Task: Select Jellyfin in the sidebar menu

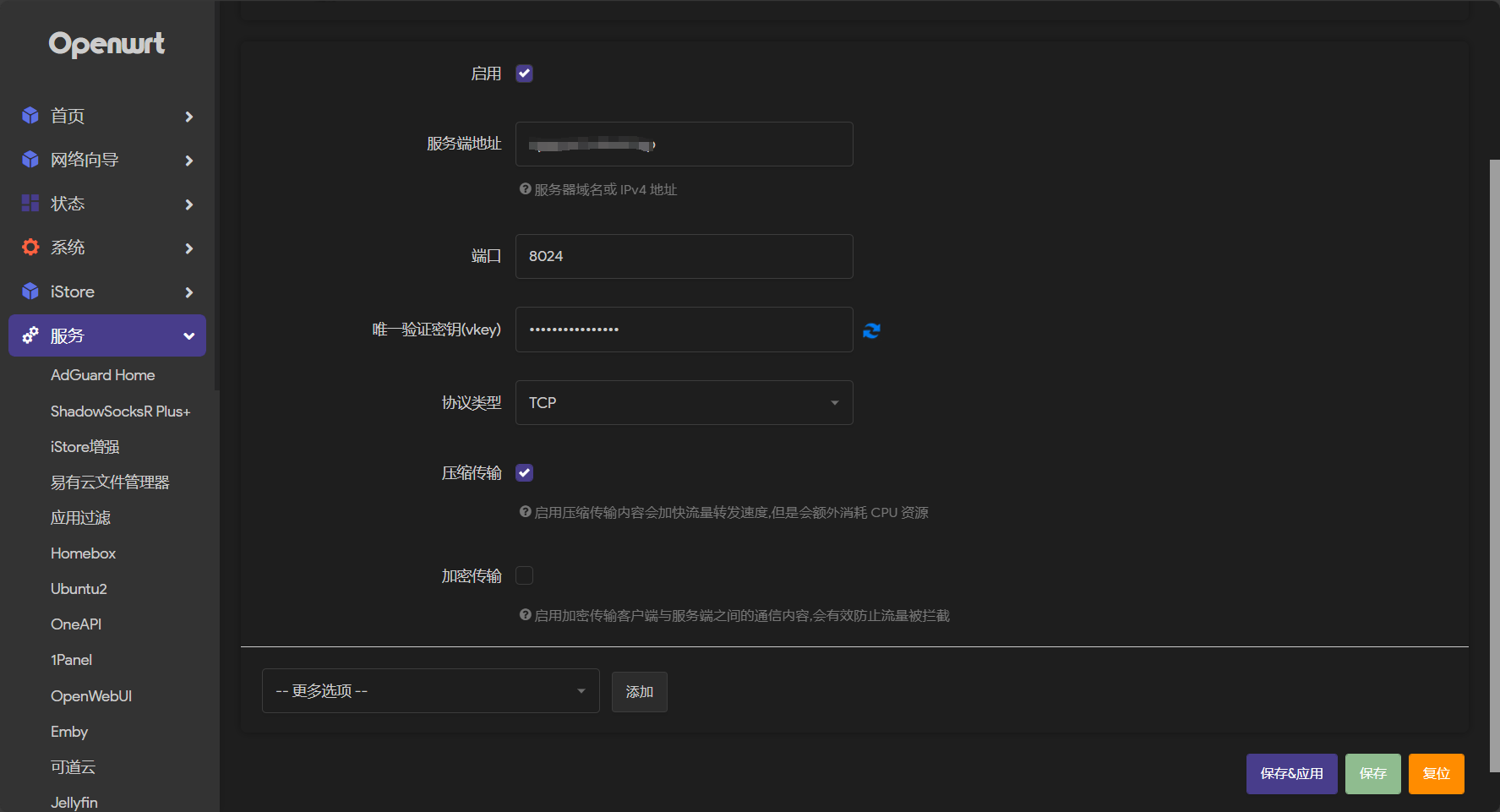Action: (74, 801)
